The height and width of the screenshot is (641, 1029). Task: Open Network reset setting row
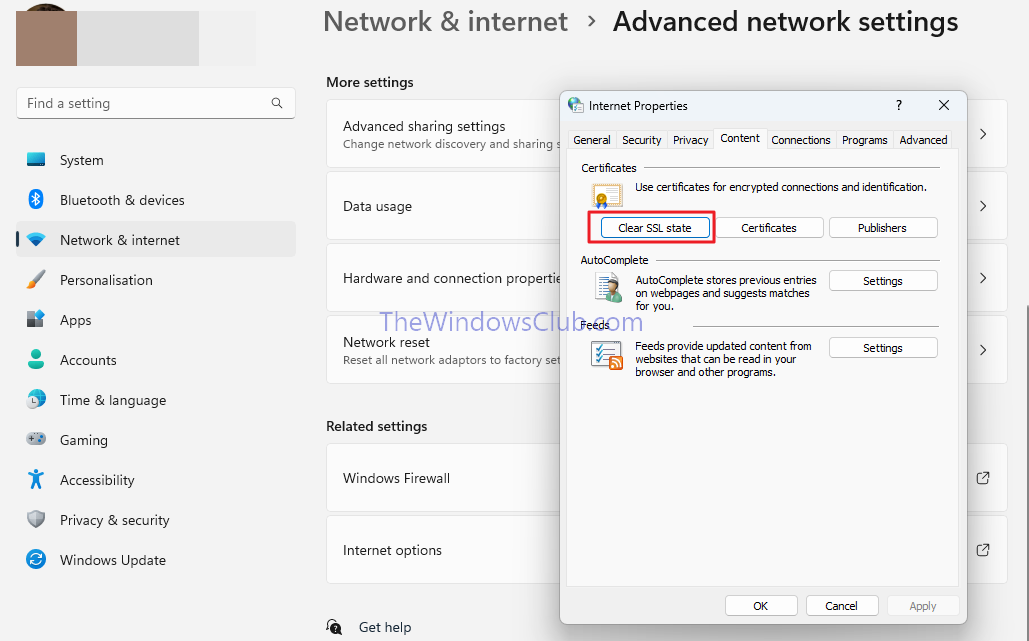(x=666, y=350)
